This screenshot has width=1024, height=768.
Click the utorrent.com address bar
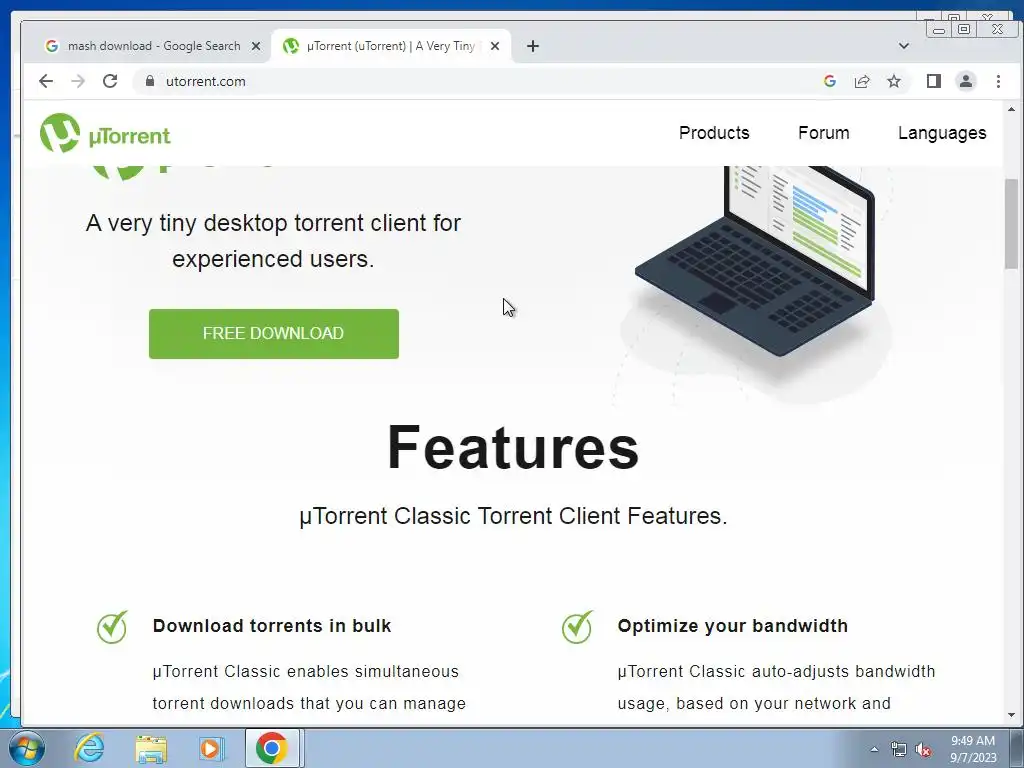click(470, 81)
